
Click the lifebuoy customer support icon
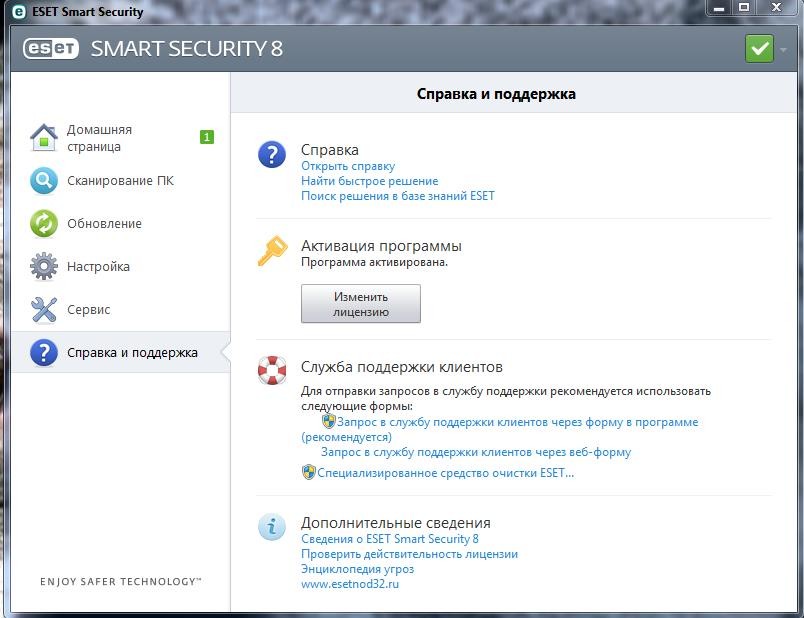coord(271,370)
